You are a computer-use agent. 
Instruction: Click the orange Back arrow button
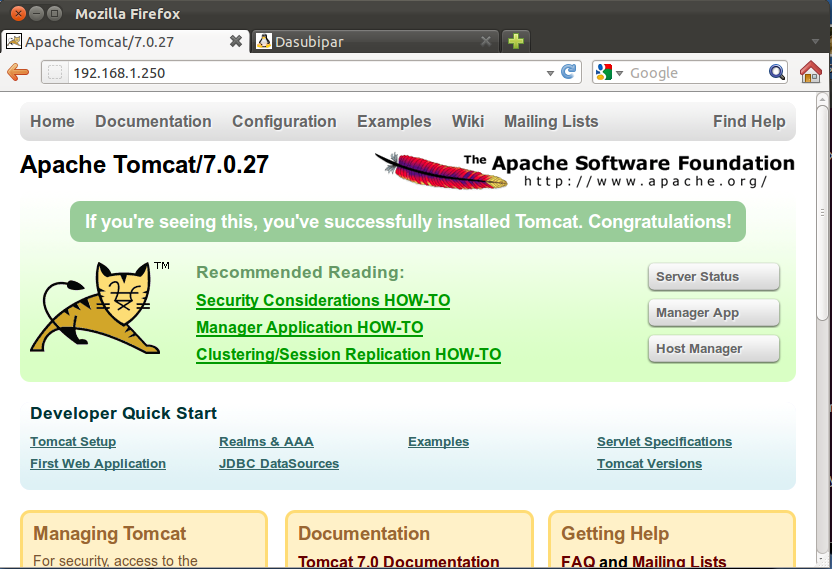[x=18, y=72]
